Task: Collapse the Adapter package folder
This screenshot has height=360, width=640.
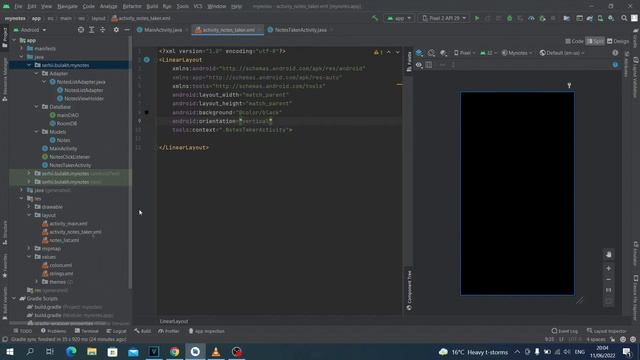Action: (37, 73)
